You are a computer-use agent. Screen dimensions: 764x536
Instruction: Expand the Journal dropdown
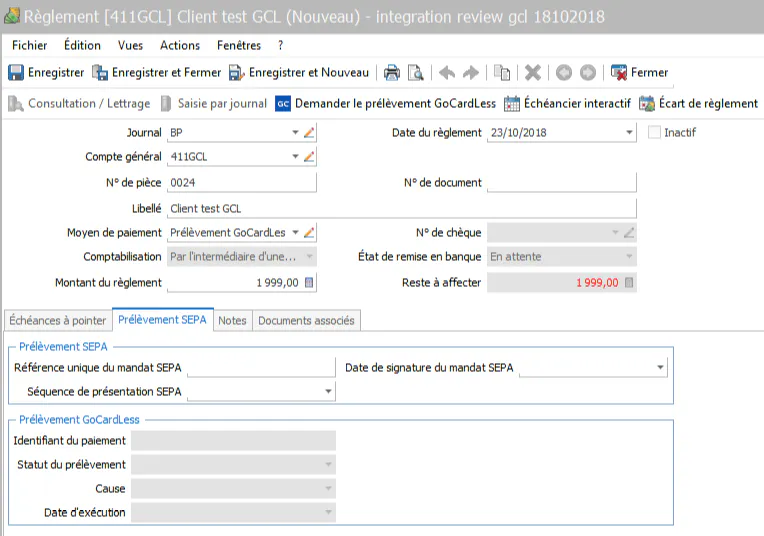click(x=295, y=133)
